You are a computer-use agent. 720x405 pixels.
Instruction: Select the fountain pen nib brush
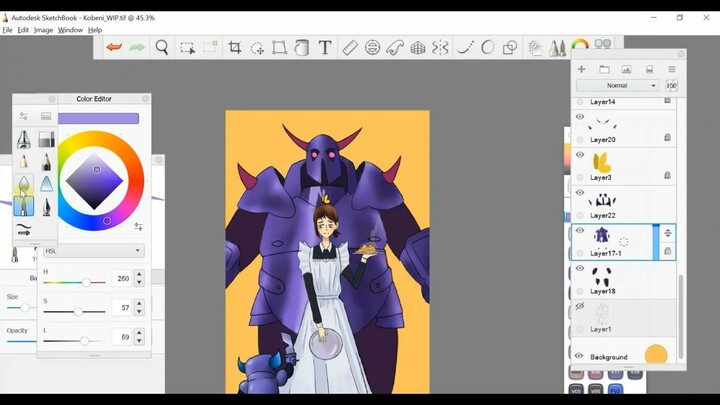tap(46, 207)
